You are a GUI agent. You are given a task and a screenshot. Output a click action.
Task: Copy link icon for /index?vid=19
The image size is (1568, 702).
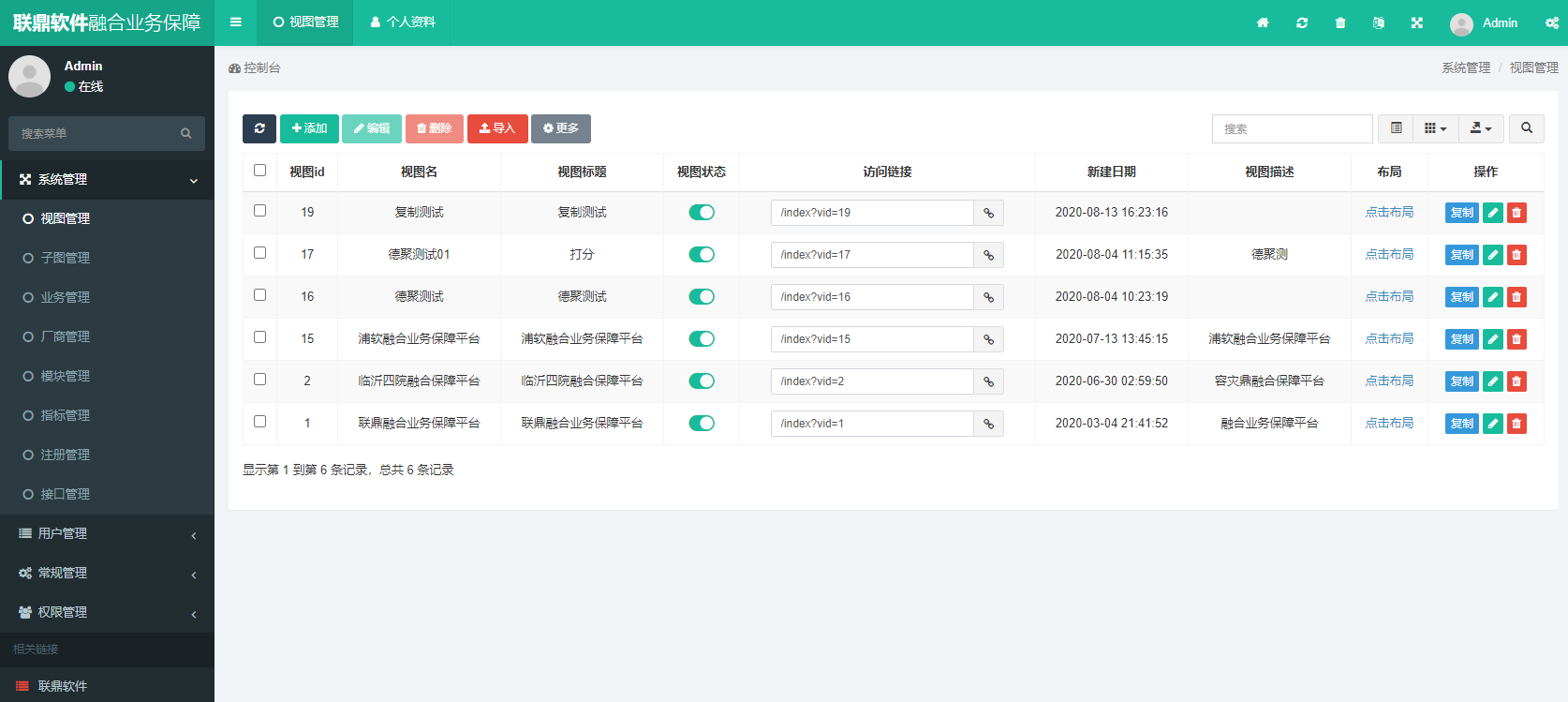tap(988, 213)
